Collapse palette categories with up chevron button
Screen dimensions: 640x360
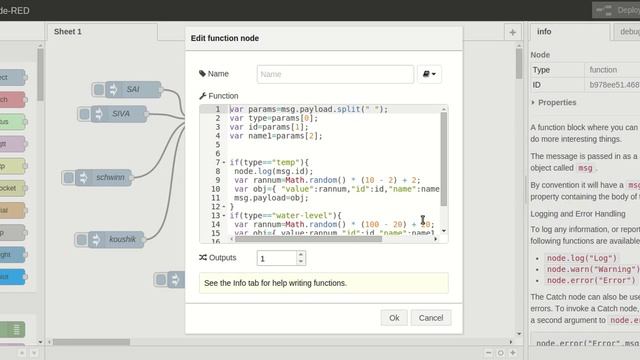[x=22, y=353]
